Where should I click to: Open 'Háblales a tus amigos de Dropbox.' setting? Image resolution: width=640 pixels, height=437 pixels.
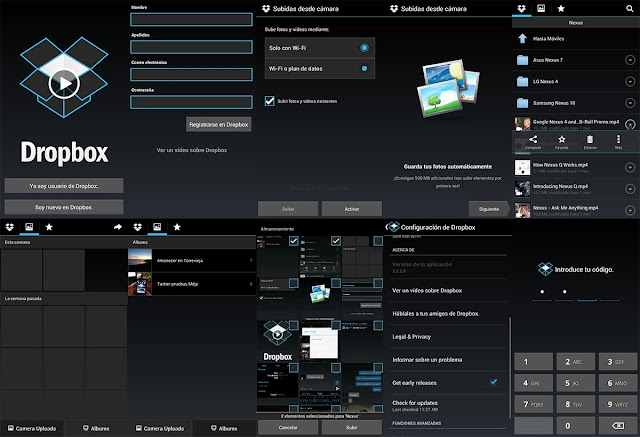coord(448,313)
